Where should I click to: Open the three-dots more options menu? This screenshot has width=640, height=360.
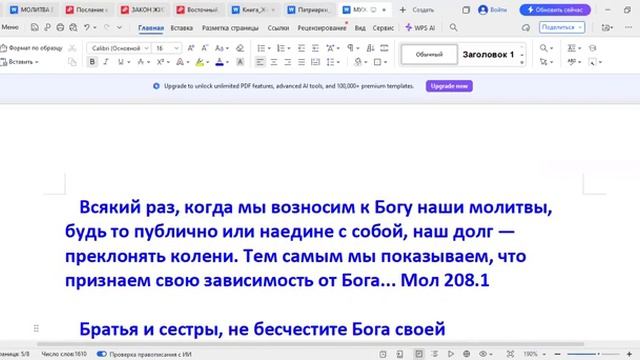[628, 27]
